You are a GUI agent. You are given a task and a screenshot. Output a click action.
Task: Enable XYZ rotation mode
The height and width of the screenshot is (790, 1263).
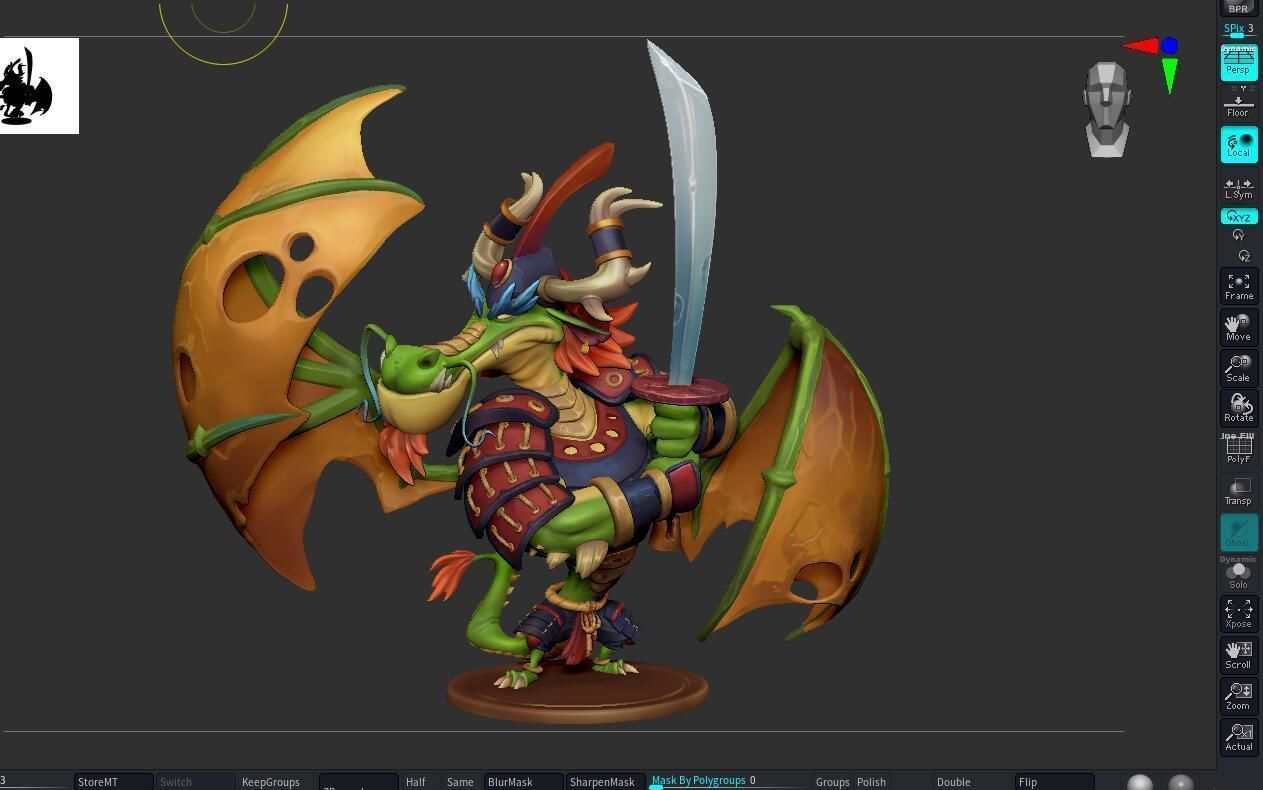[1238, 216]
